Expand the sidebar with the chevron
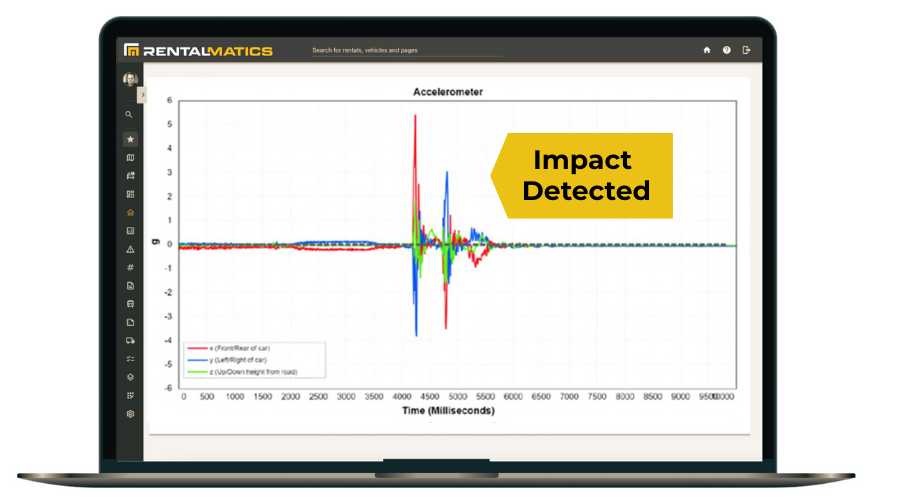The width and height of the screenshot is (900, 500). pyautogui.click(x=142, y=95)
